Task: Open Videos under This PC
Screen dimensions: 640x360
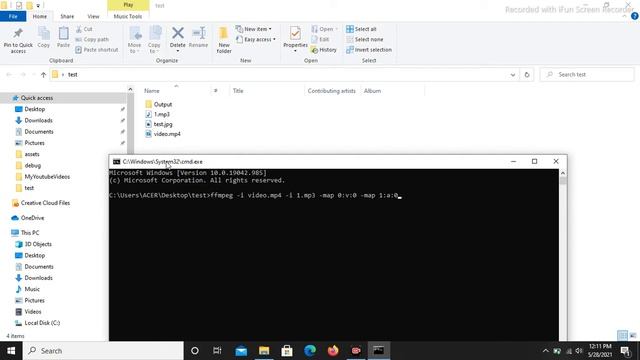Action: pos(33,311)
